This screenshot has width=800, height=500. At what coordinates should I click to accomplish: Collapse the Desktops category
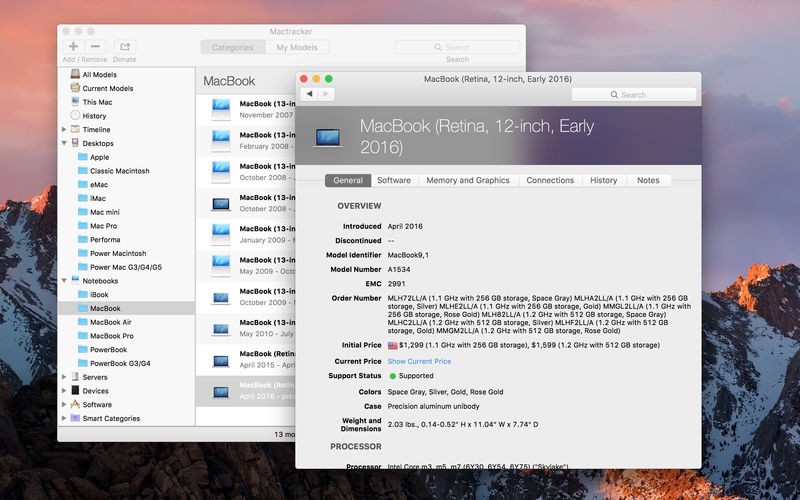pyautogui.click(x=64, y=144)
